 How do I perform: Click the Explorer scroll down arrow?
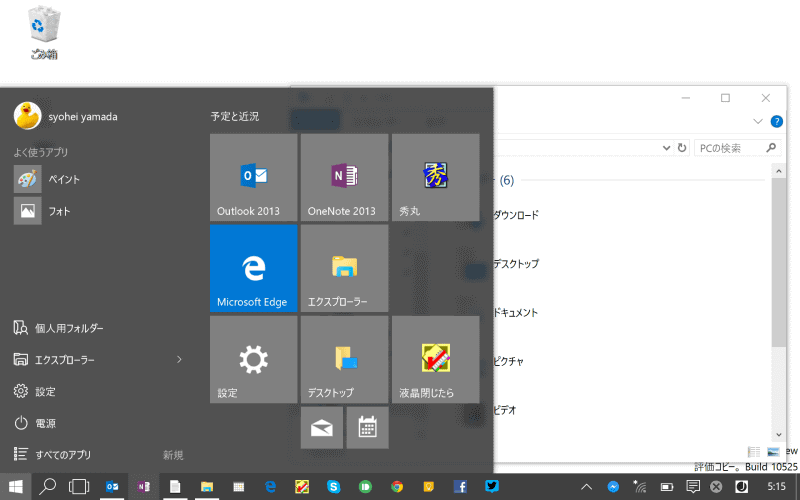tap(779, 435)
